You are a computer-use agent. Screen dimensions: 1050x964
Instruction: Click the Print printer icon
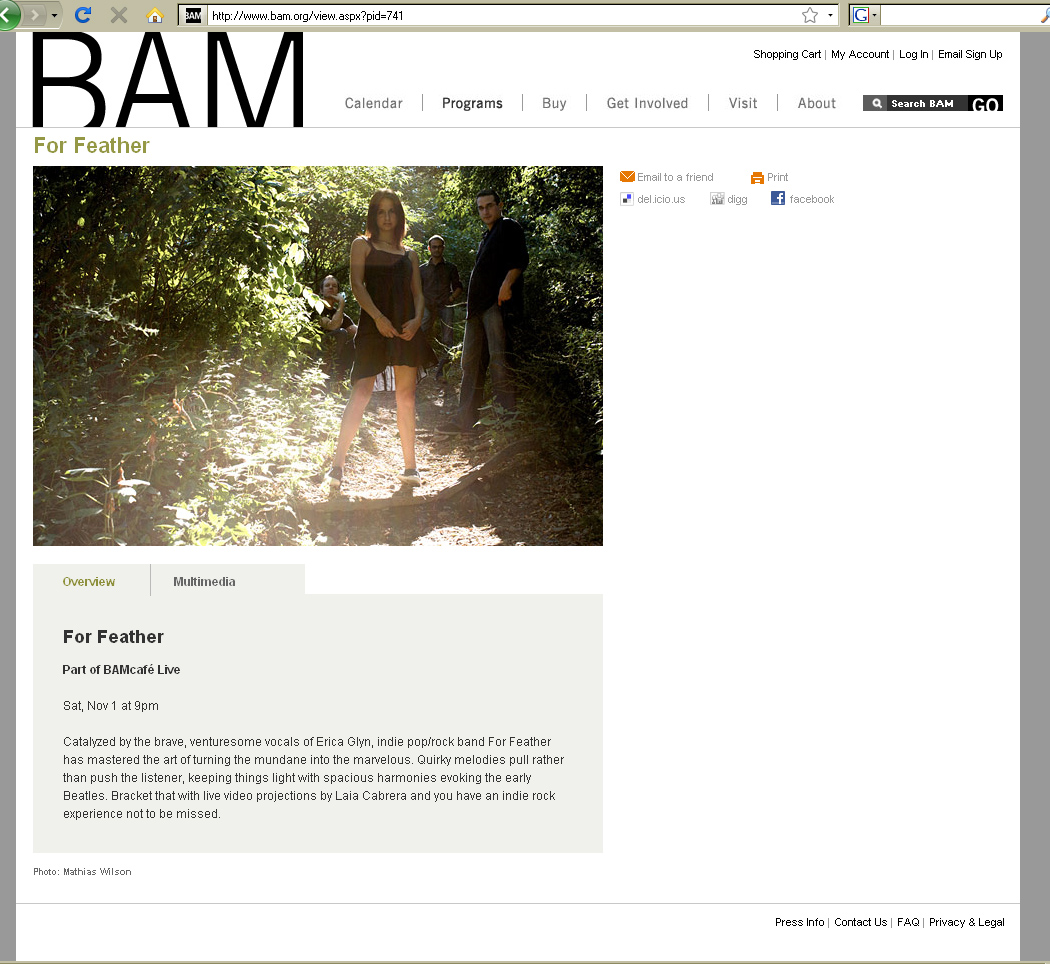(x=757, y=177)
